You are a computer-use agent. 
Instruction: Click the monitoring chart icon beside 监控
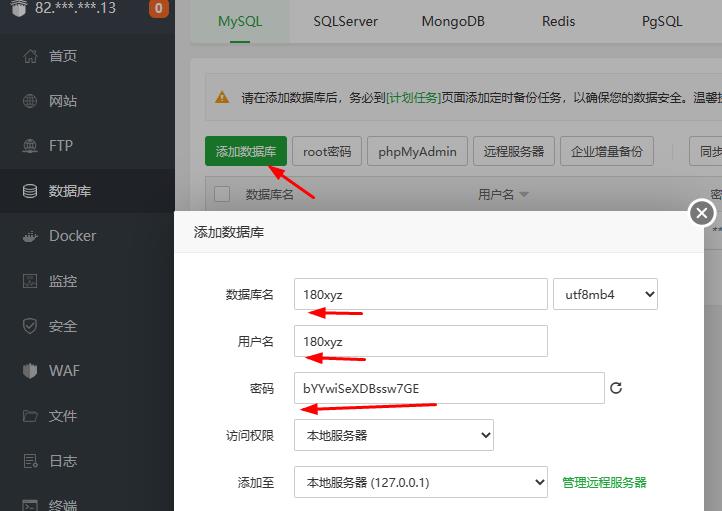[x=30, y=281]
